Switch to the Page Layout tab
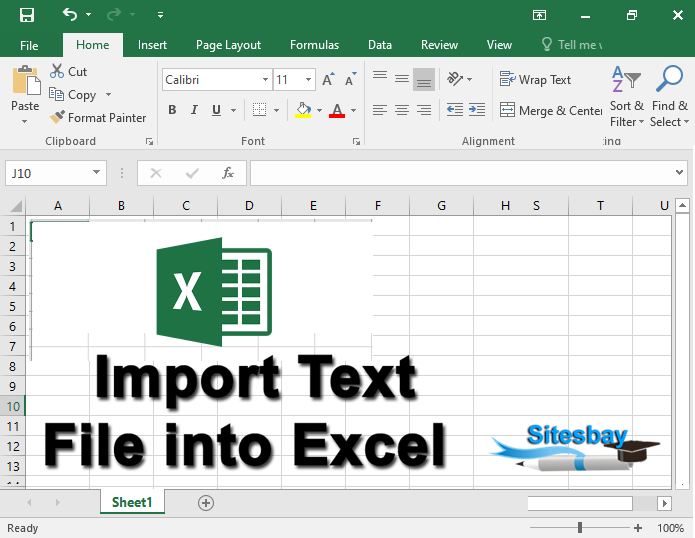Image resolution: width=695 pixels, height=538 pixels. click(228, 45)
